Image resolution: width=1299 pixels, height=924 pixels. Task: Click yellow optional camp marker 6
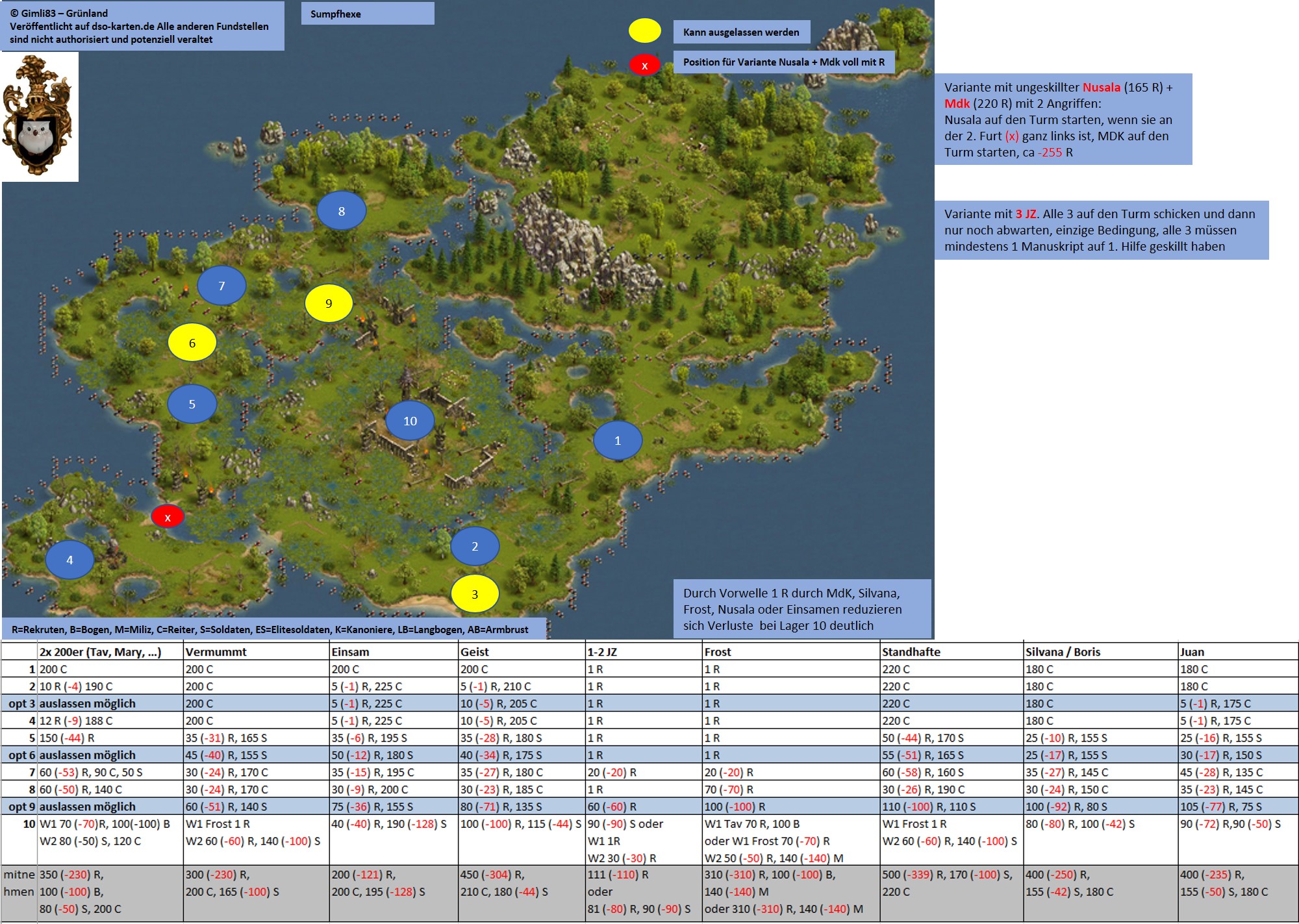point(192,343)
